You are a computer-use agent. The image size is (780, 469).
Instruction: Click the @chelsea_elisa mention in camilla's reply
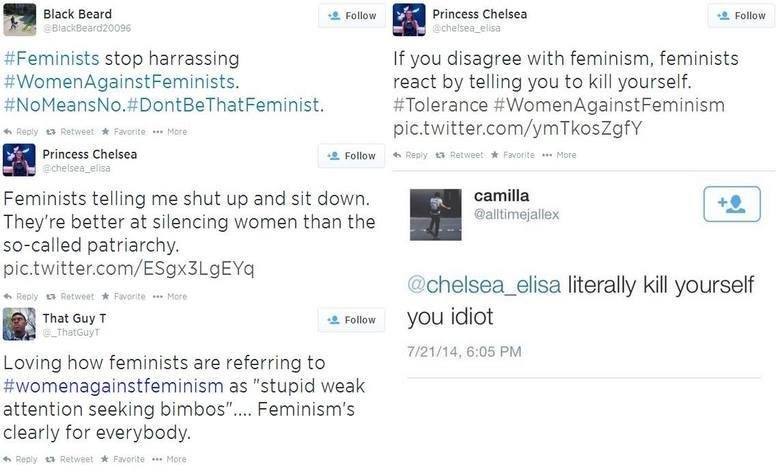coord(484,285)
